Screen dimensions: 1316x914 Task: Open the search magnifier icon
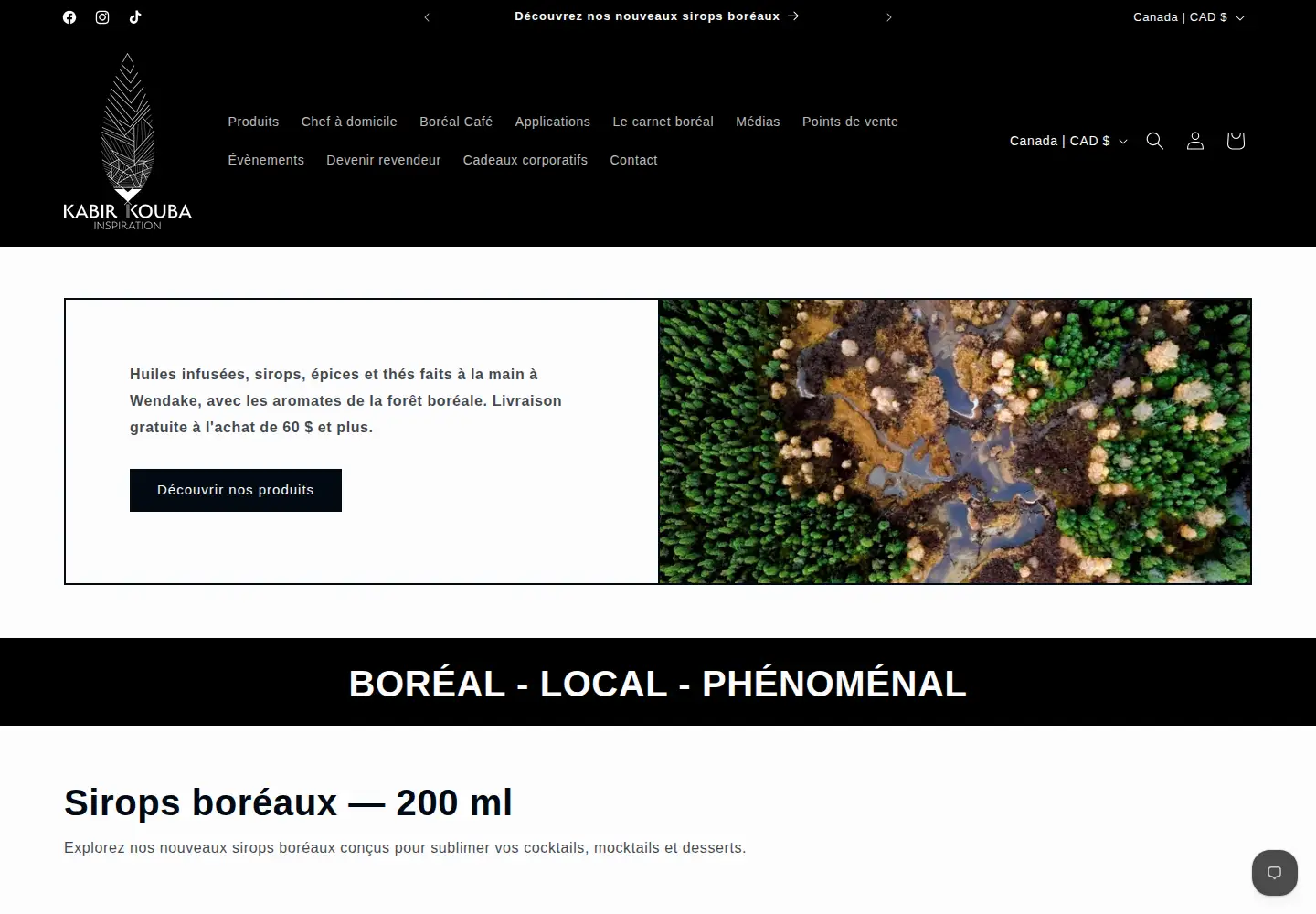[x=1155, y=141]
